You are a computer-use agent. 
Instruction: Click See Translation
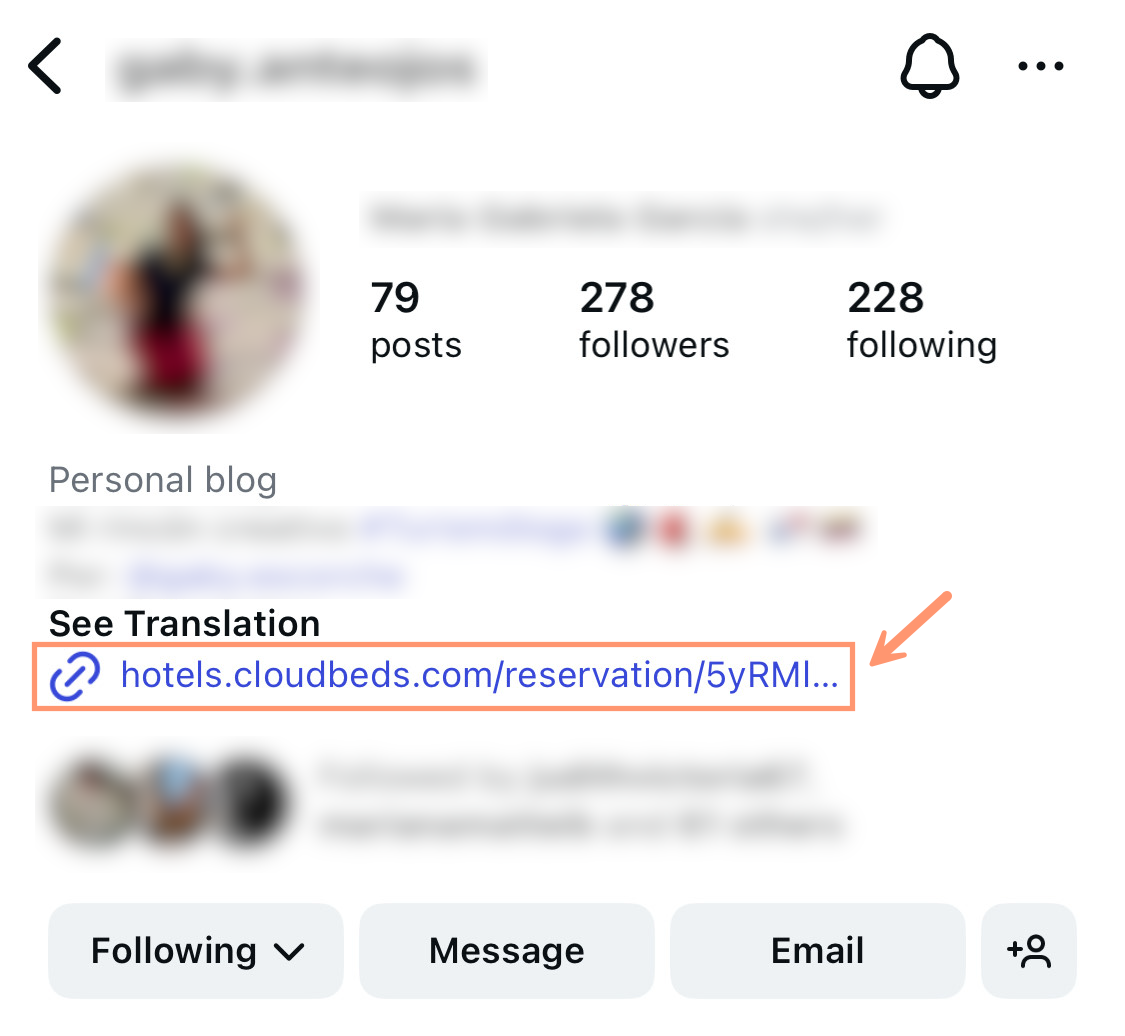point(184,623)
